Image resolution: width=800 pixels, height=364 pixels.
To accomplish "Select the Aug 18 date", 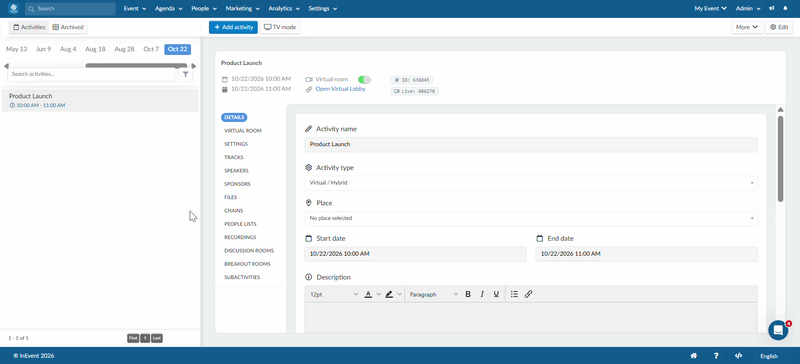I will pyautogui.click(x=95, y=49).
